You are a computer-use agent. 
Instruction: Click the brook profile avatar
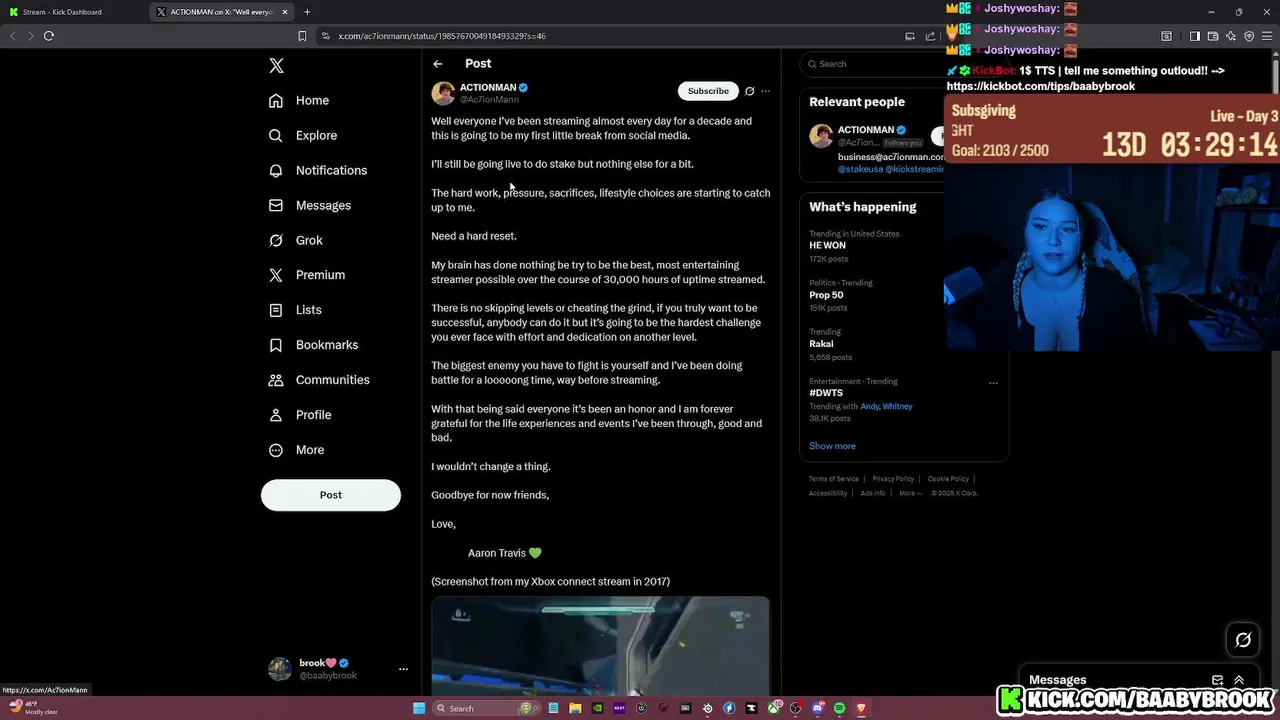pyautogui.click(x=280, y=669)
